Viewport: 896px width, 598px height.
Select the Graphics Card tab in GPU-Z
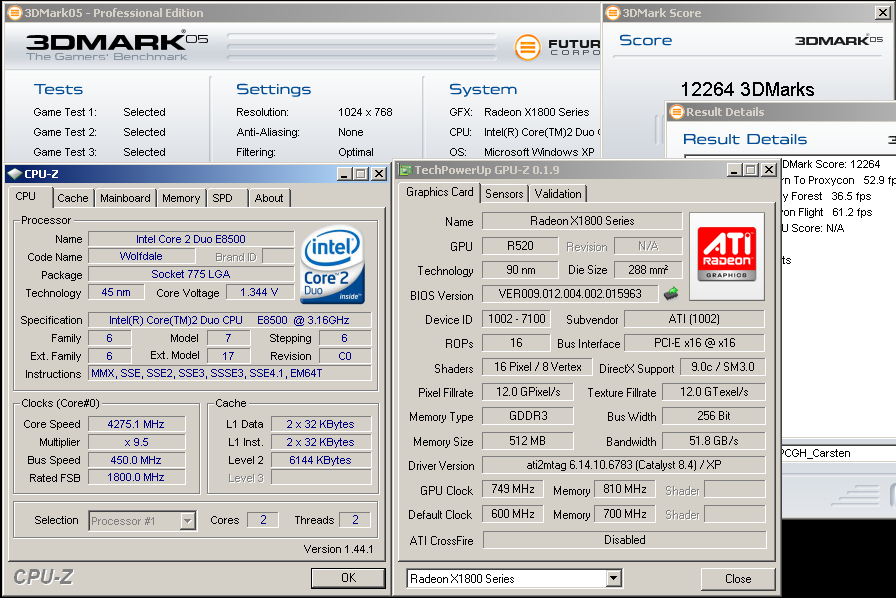(x=439, y=193)
